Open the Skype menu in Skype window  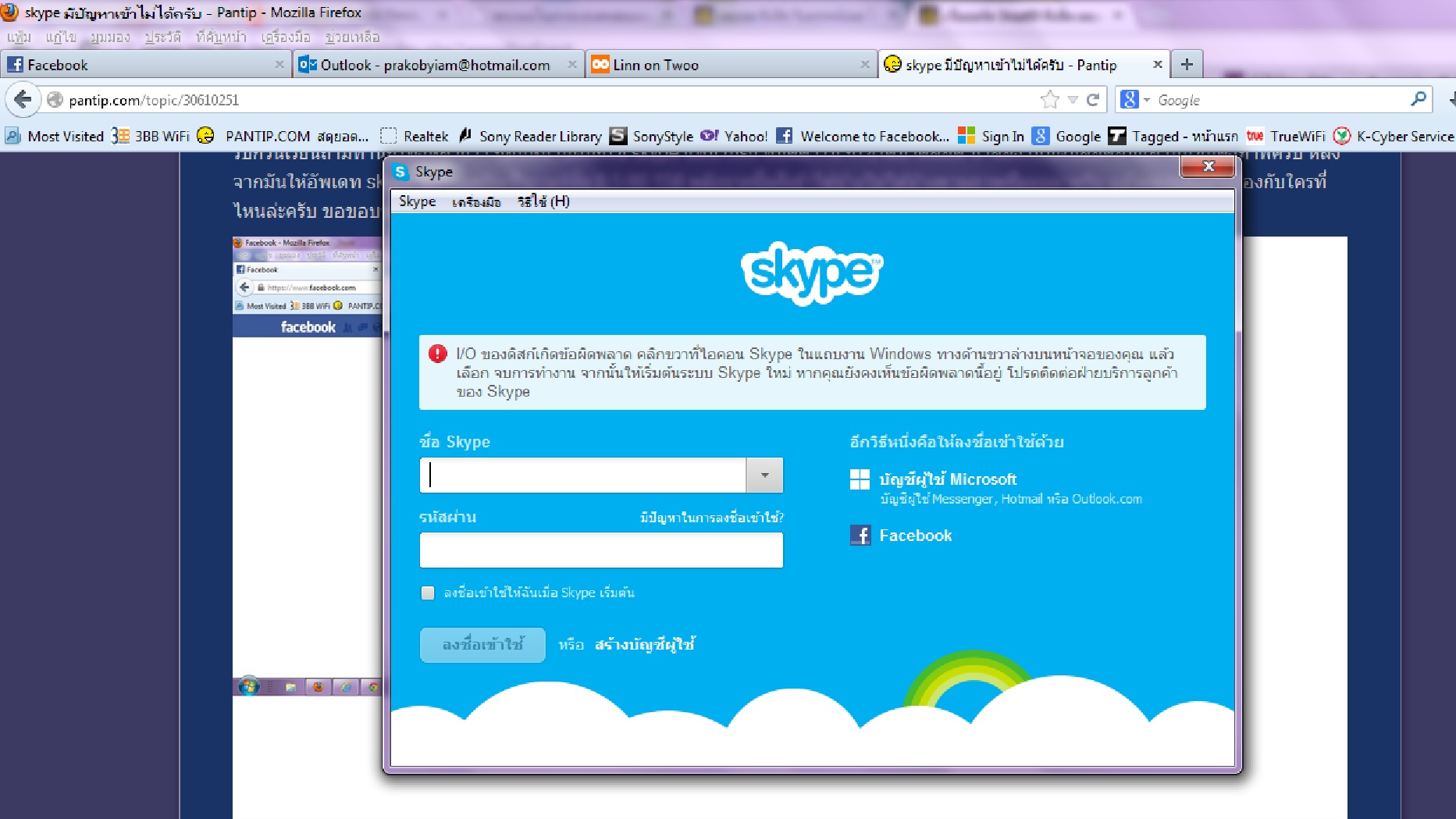click(418, 201)
